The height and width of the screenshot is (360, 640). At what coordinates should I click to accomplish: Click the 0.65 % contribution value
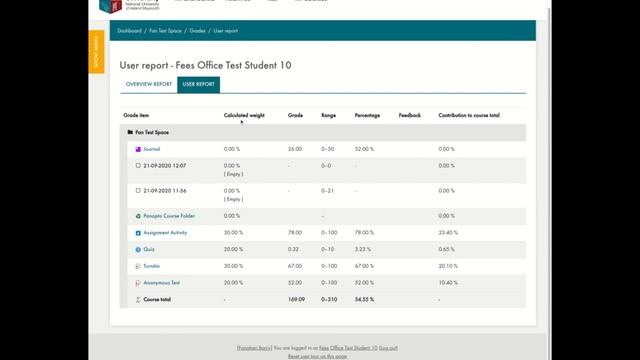coord(447,249)
